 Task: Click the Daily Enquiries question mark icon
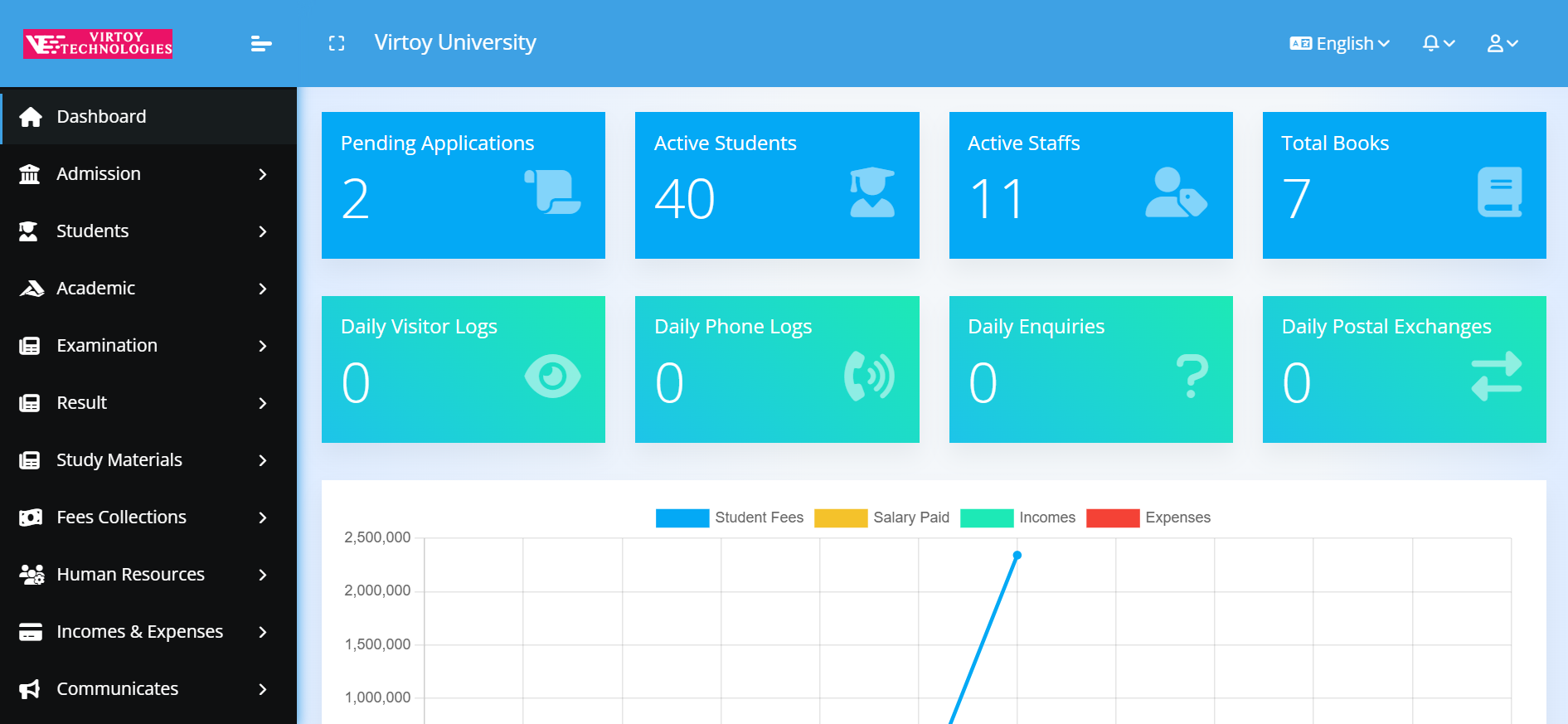1192,377
